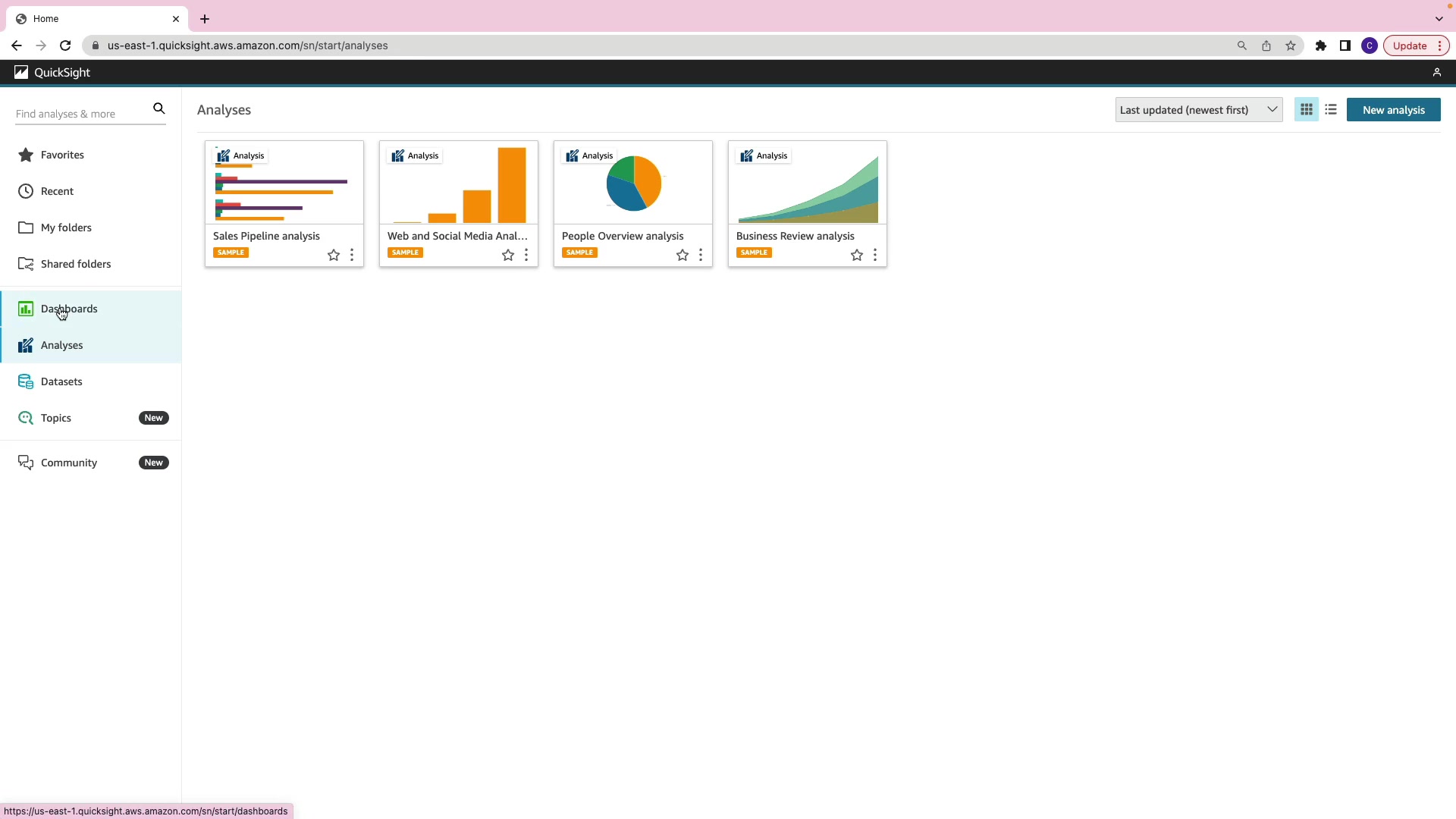The width and height of the screenshot is (1456, 819).
Task: Open options menu for Web and Social Media analysis
Action: click(526, 255)
